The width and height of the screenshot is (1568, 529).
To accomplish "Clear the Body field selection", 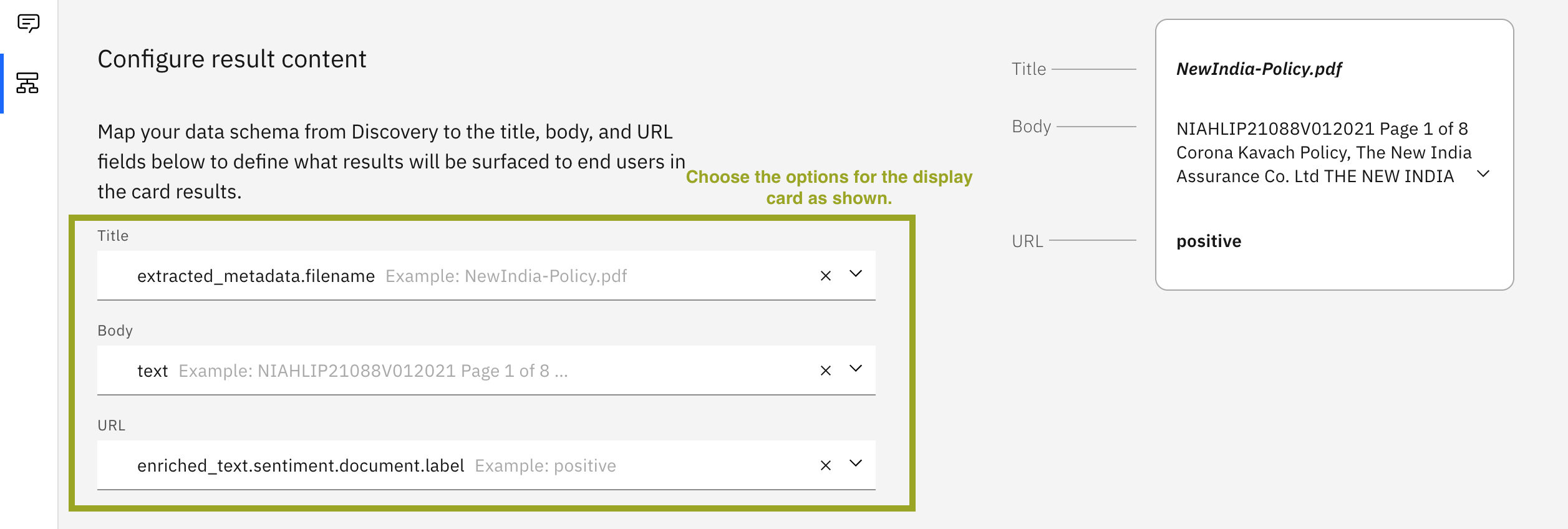I will [825, 371].
